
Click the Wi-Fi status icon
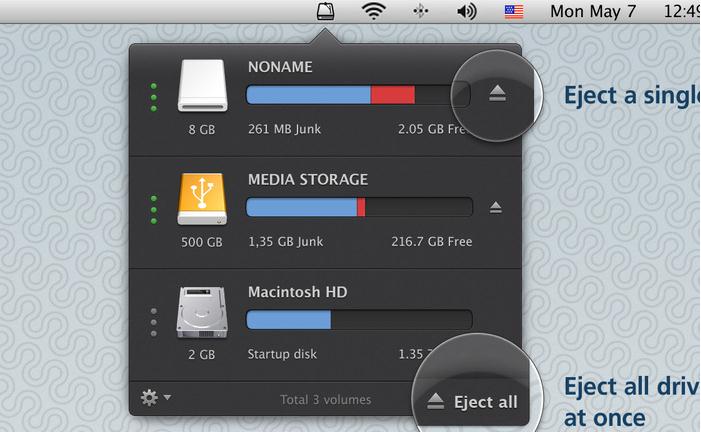click(374, 11)
